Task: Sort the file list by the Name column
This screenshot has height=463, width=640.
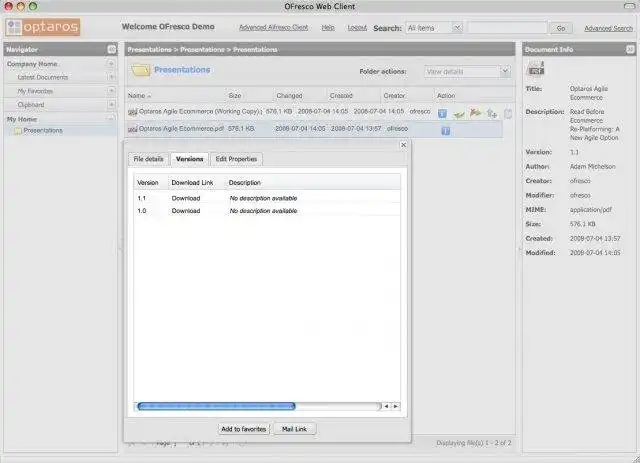Action: (140, 96)
